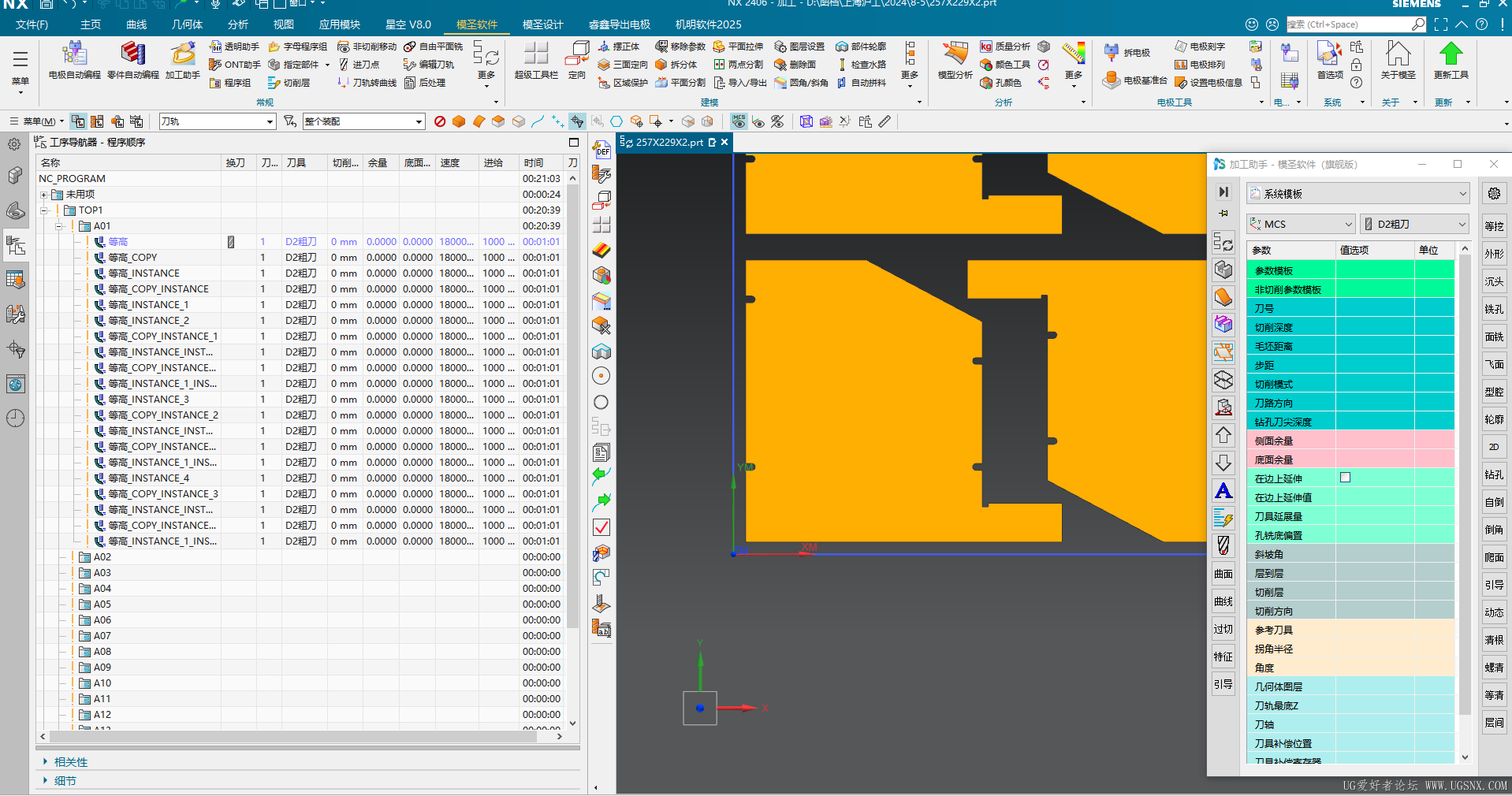
Task: Click the blue letter A icon in 加工助手
Action: (1223, 491)
